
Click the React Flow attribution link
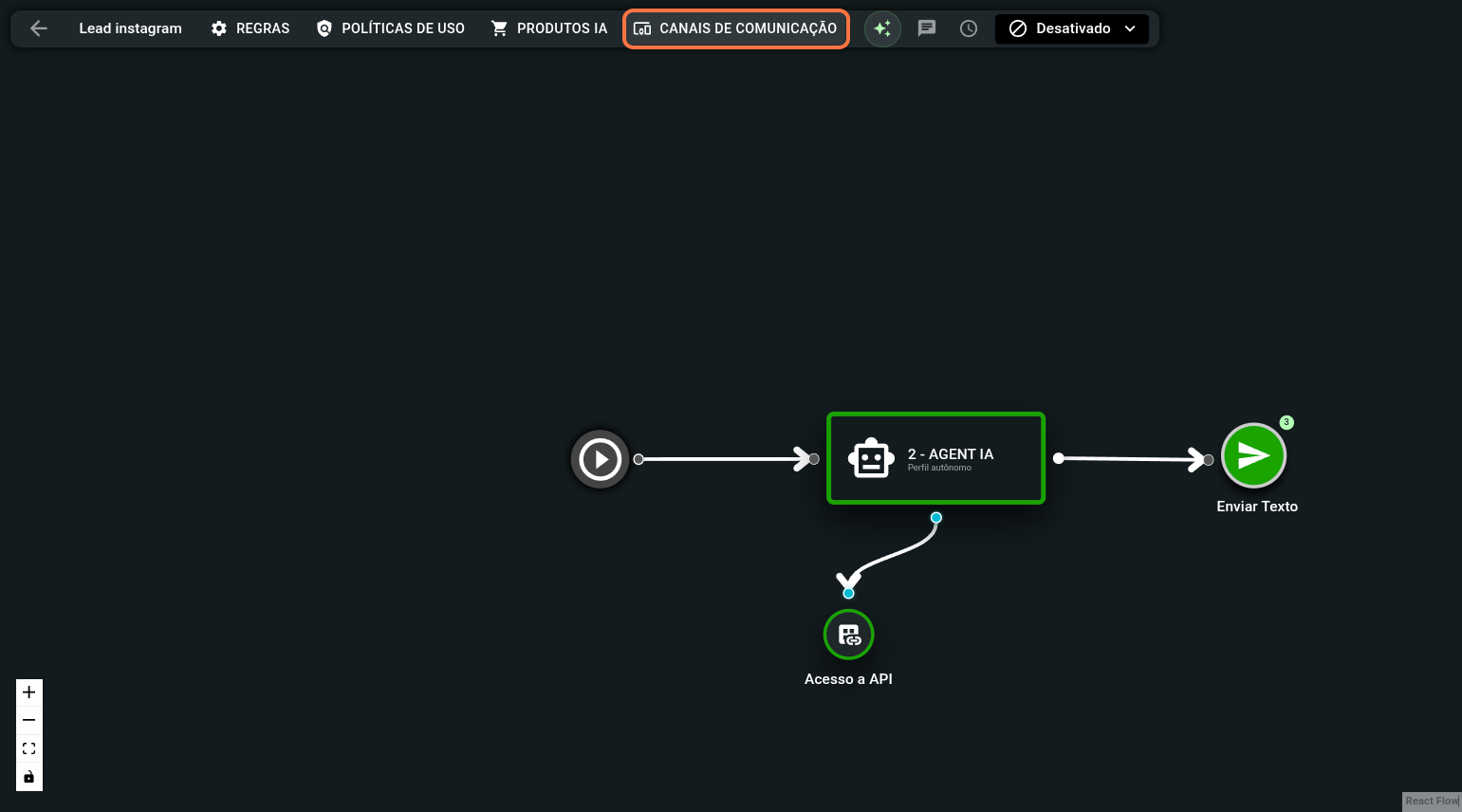pyautogui.click(x=1432, y=802)
